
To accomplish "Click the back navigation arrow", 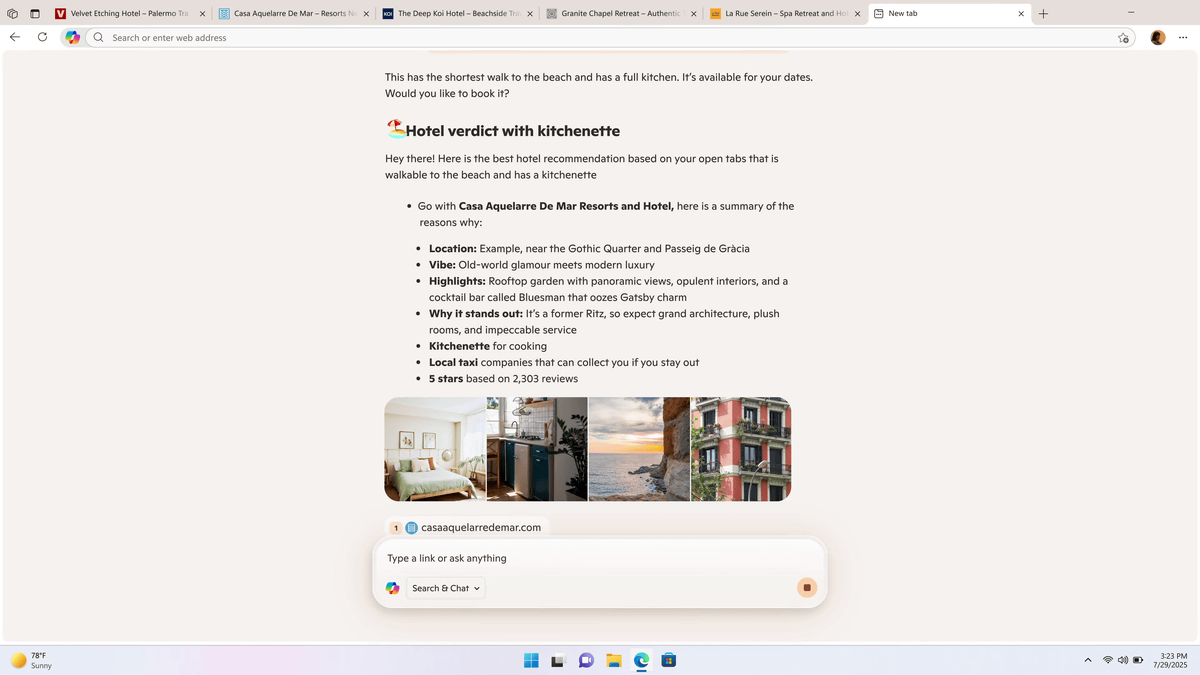I will coord(14,37).
